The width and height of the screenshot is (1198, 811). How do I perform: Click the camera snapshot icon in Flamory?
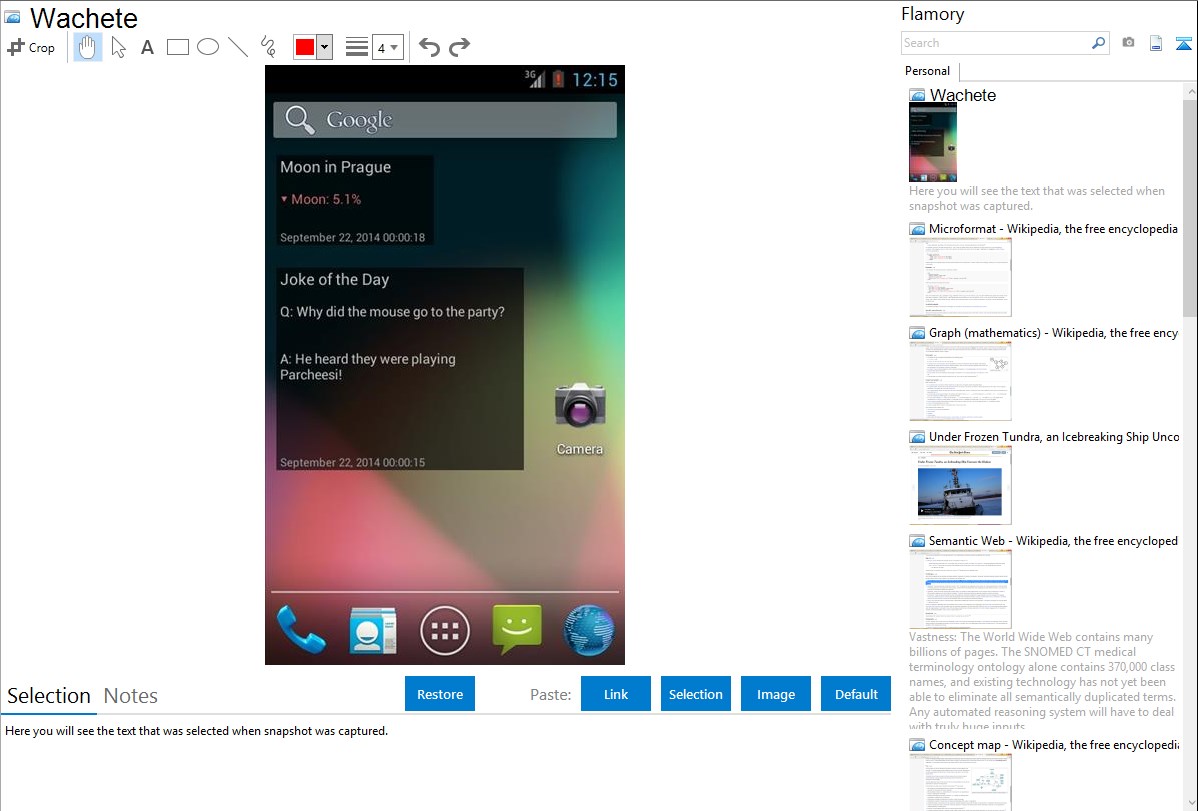(1128, 43)
